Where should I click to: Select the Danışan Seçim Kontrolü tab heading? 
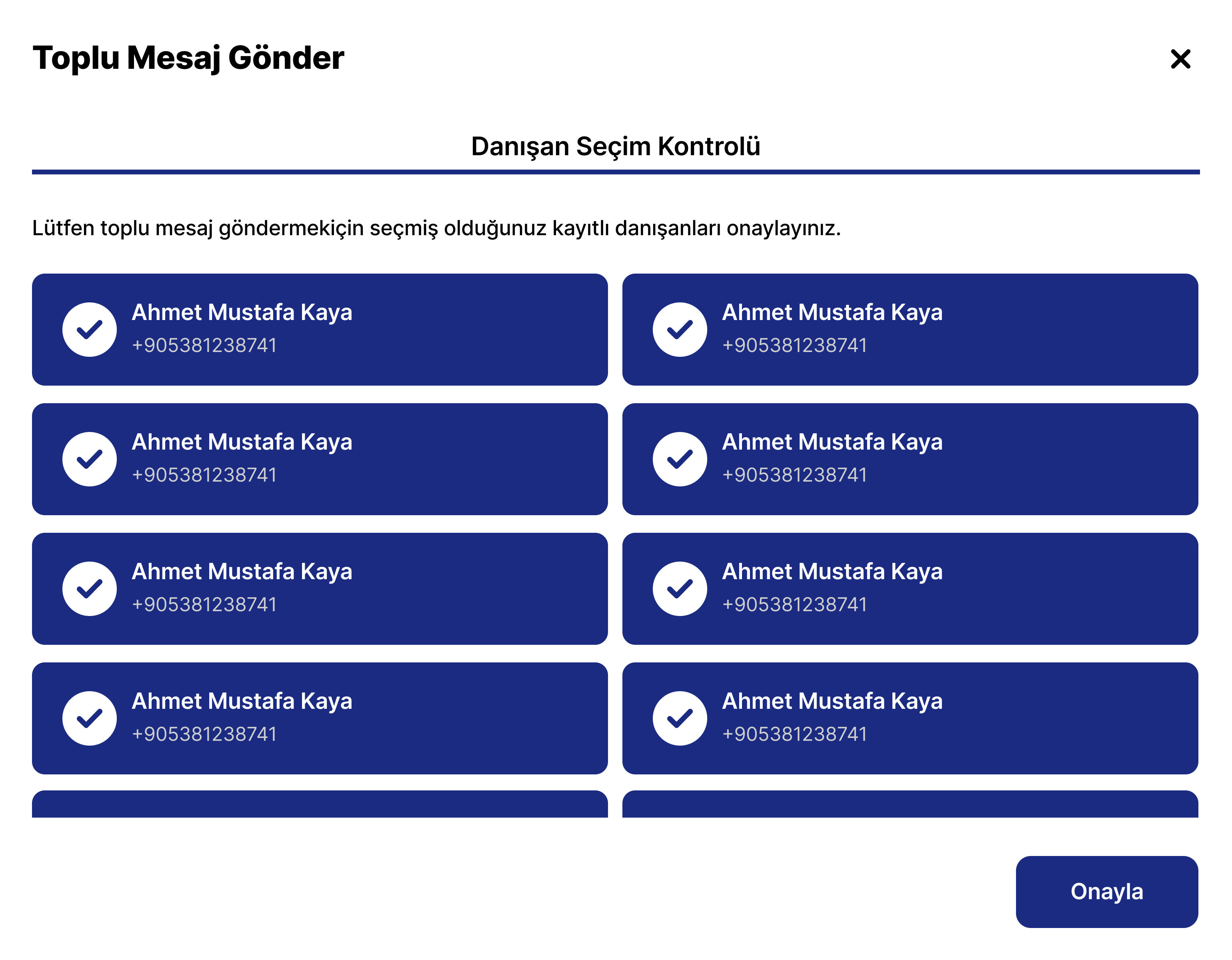click(x=616, y=147)
